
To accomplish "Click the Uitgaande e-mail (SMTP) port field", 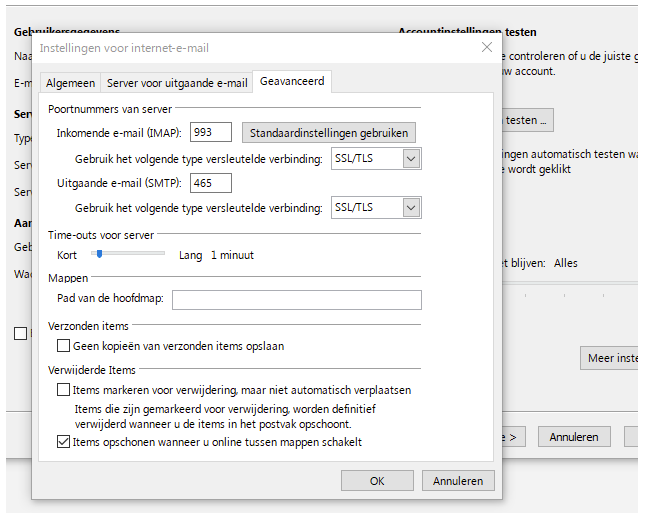I will pyautogui.click(x=210, y=182).
